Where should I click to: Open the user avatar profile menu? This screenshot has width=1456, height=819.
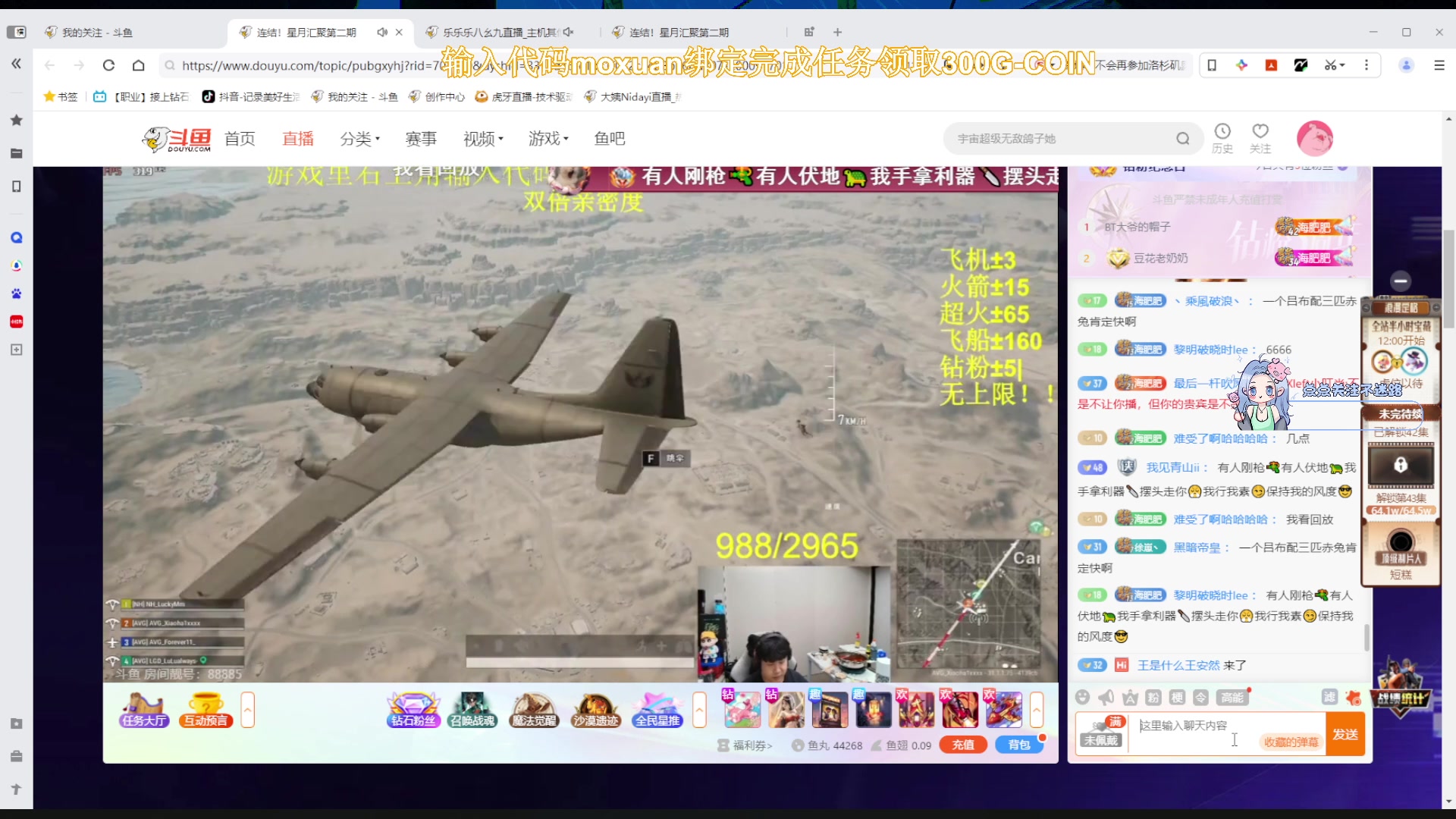1315,139
